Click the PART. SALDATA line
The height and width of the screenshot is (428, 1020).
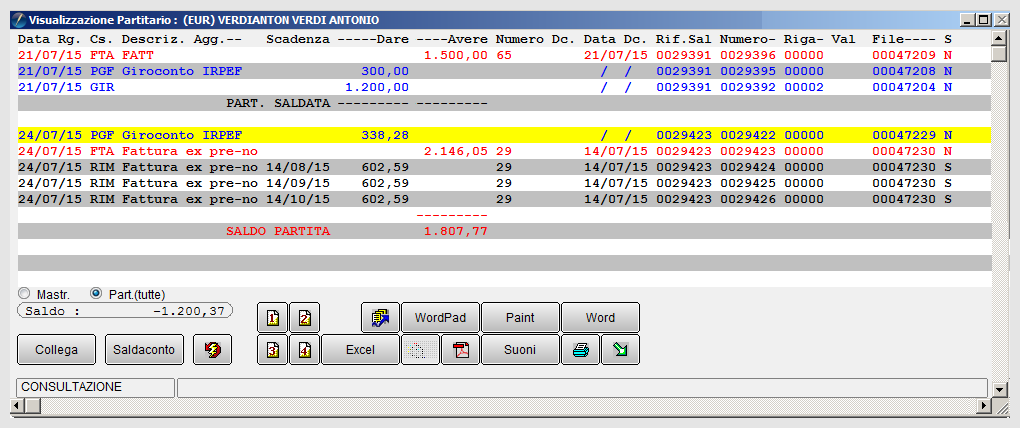504,103
